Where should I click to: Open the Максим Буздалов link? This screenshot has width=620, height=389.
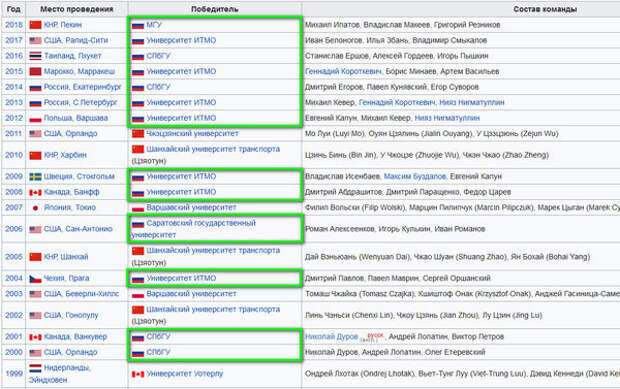click(x=415, y=176)
